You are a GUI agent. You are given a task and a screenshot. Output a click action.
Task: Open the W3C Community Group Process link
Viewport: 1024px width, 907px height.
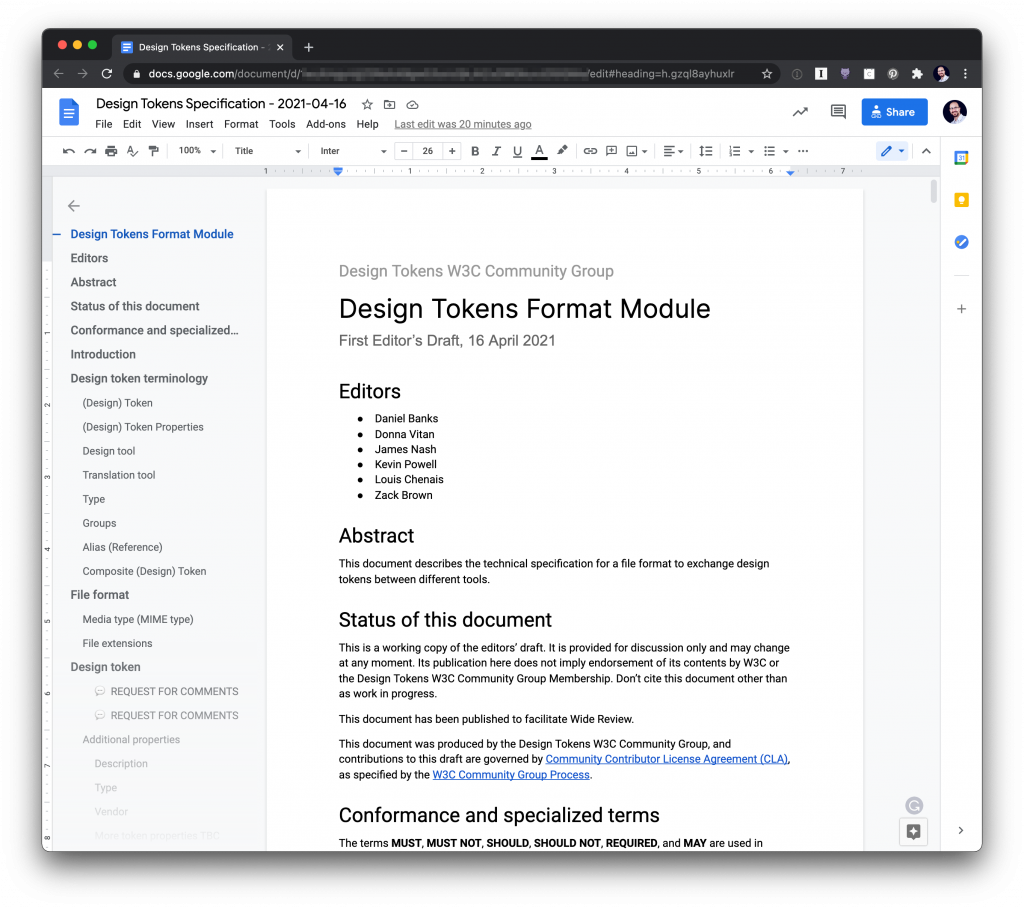pyautogui.click(x=511, y=775)
